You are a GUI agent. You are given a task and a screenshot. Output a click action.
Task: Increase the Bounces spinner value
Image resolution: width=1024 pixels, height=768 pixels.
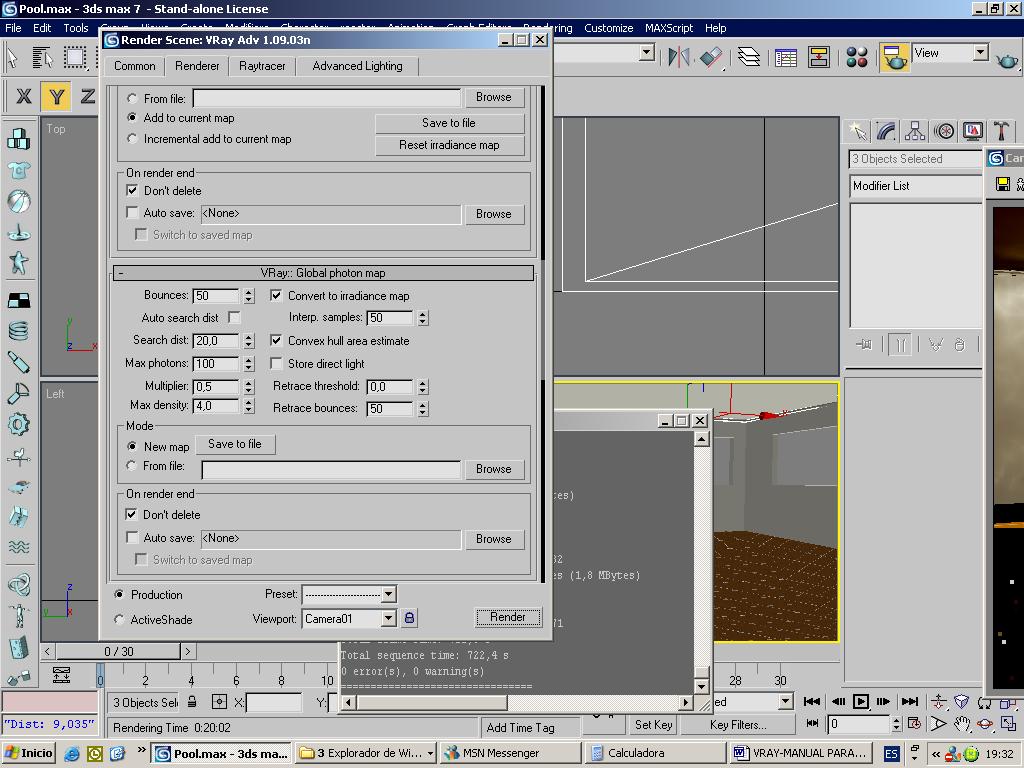(x=249, y=292)
